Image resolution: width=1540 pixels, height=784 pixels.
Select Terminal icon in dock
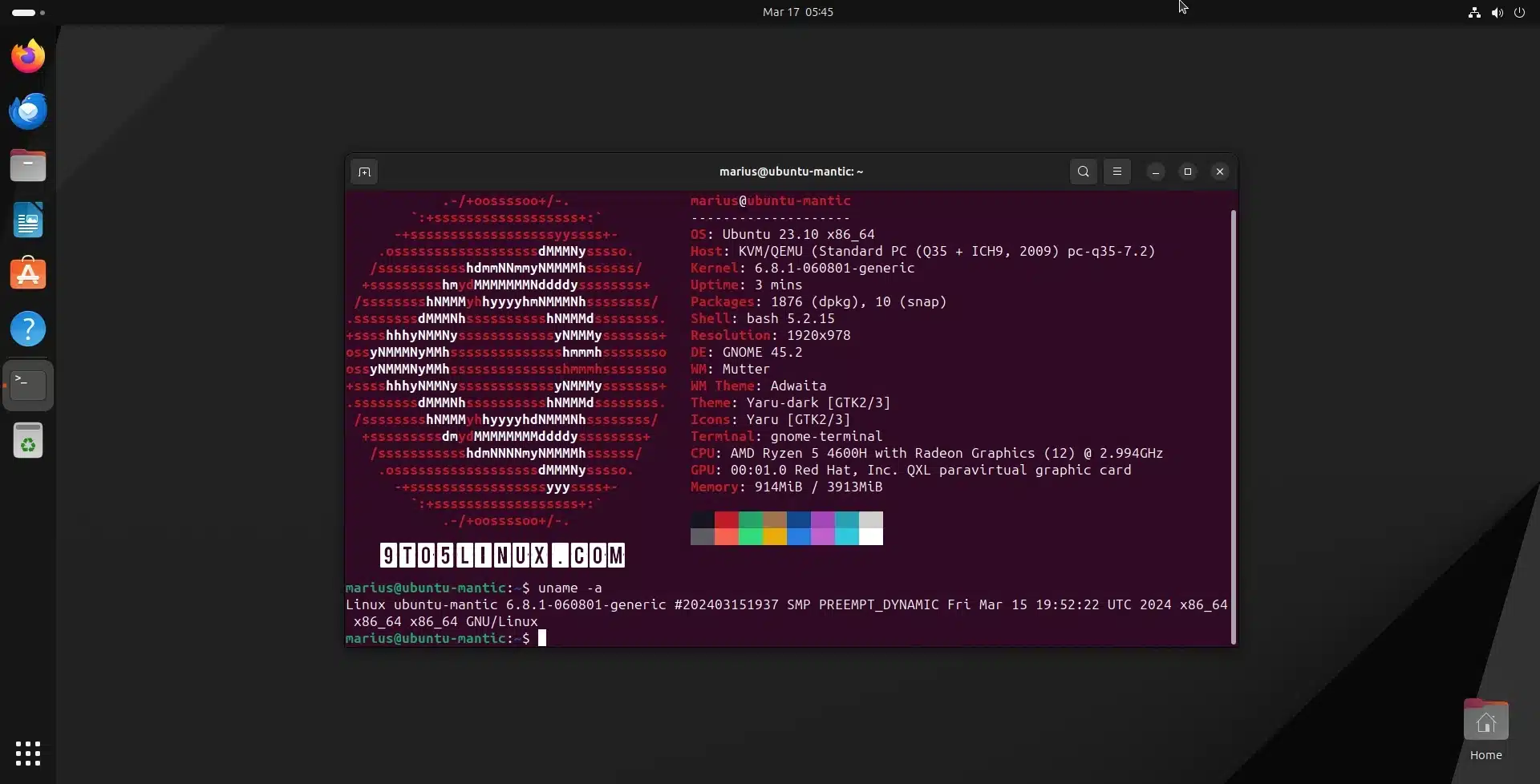(28, 385)
